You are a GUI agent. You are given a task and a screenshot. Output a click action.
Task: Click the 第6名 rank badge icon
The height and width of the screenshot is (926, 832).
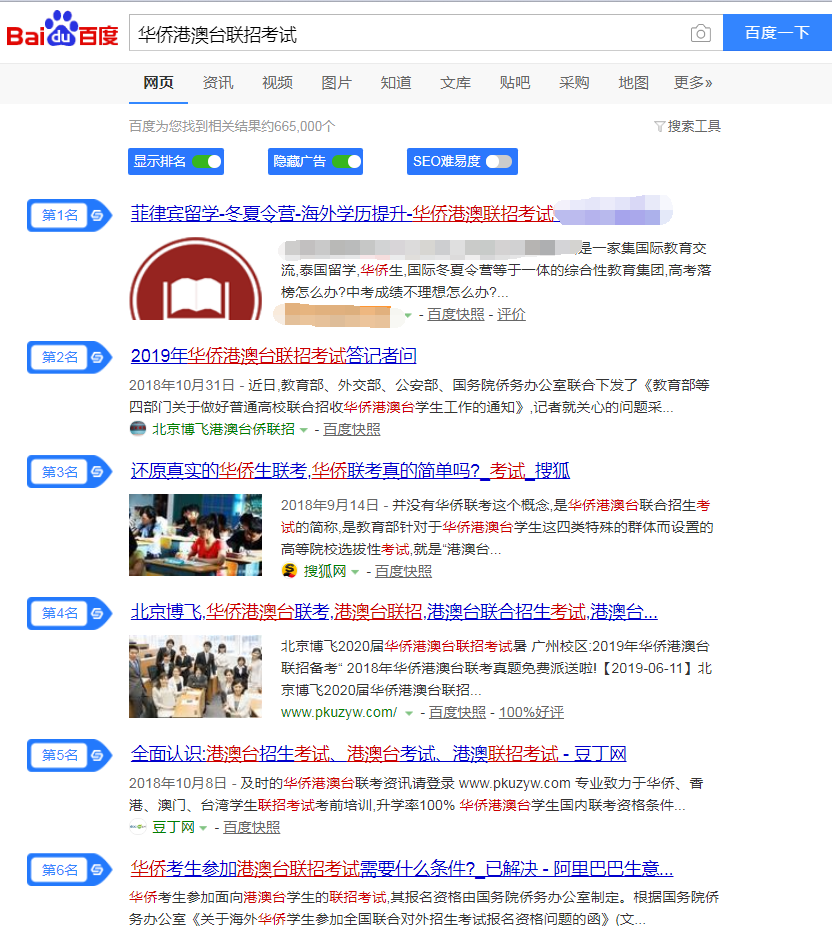click(x=69, y=869)
